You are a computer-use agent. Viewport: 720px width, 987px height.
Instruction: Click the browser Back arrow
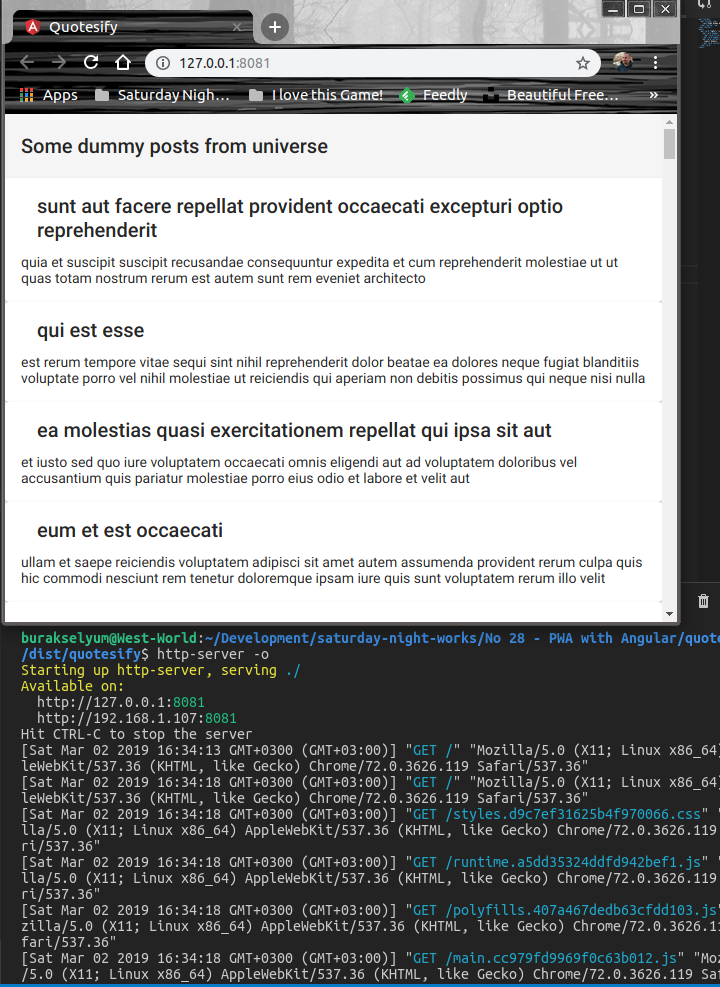pos(27,63)
